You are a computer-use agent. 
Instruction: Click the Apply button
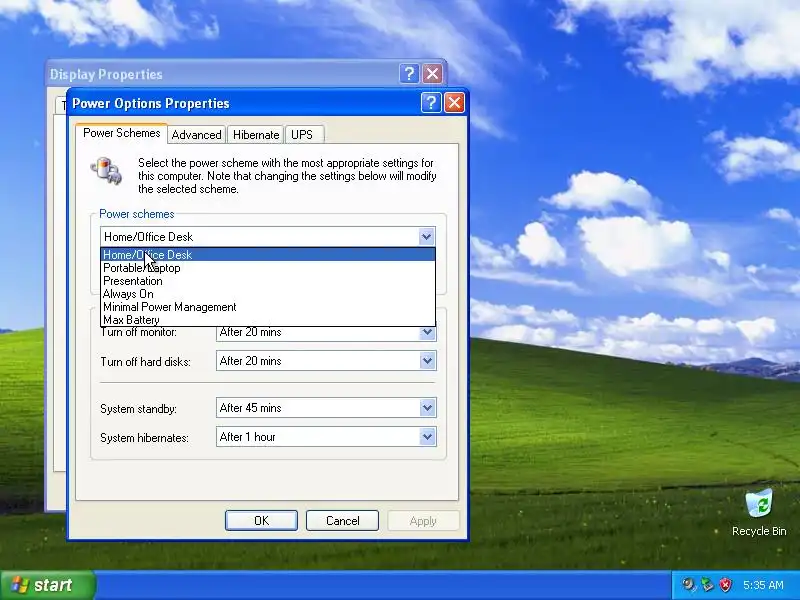click(x=423, y=520)
